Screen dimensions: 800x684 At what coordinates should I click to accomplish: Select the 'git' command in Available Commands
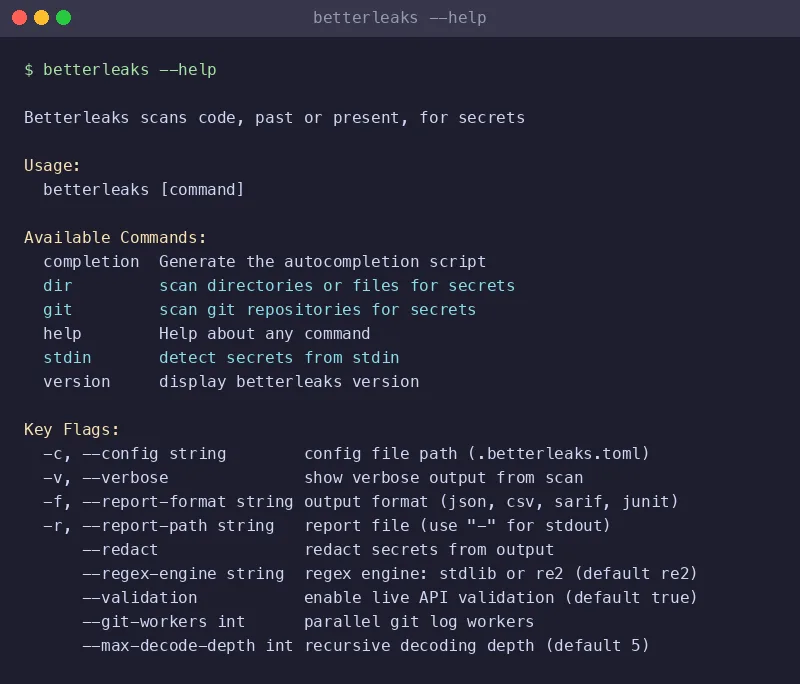point(57,309)
